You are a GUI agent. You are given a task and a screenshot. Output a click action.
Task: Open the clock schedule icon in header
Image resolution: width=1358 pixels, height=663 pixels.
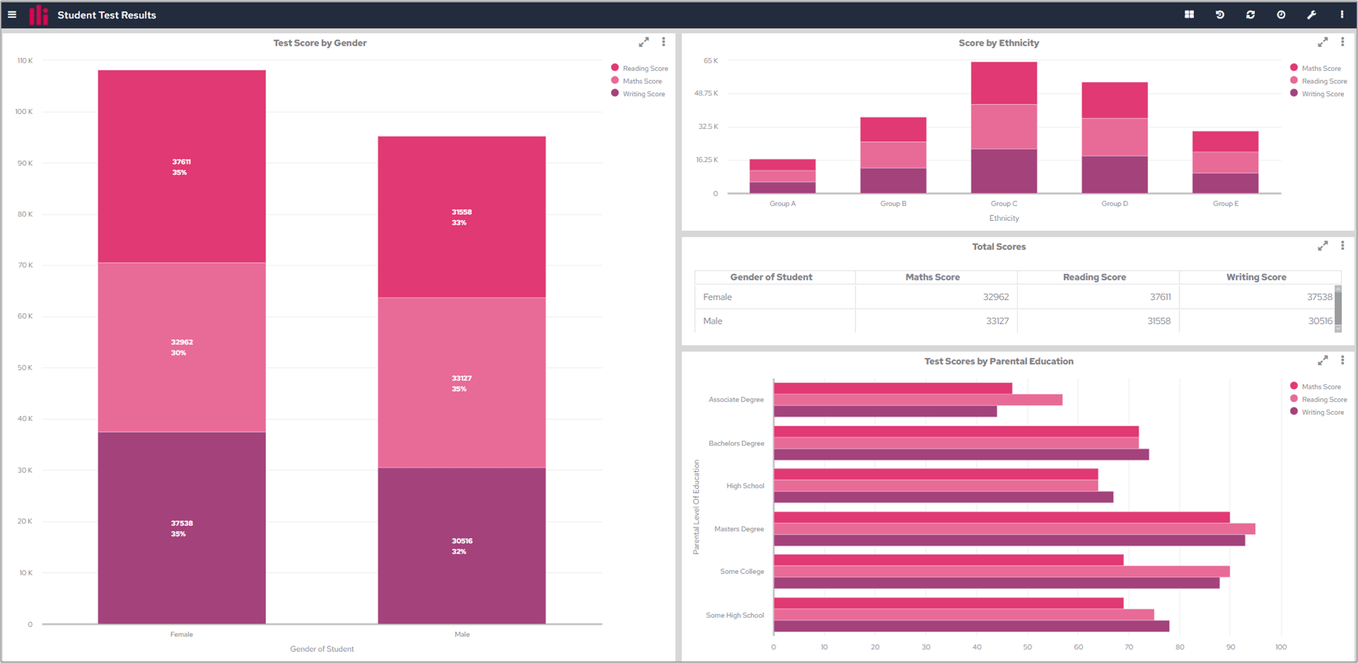pos(1281,15)
